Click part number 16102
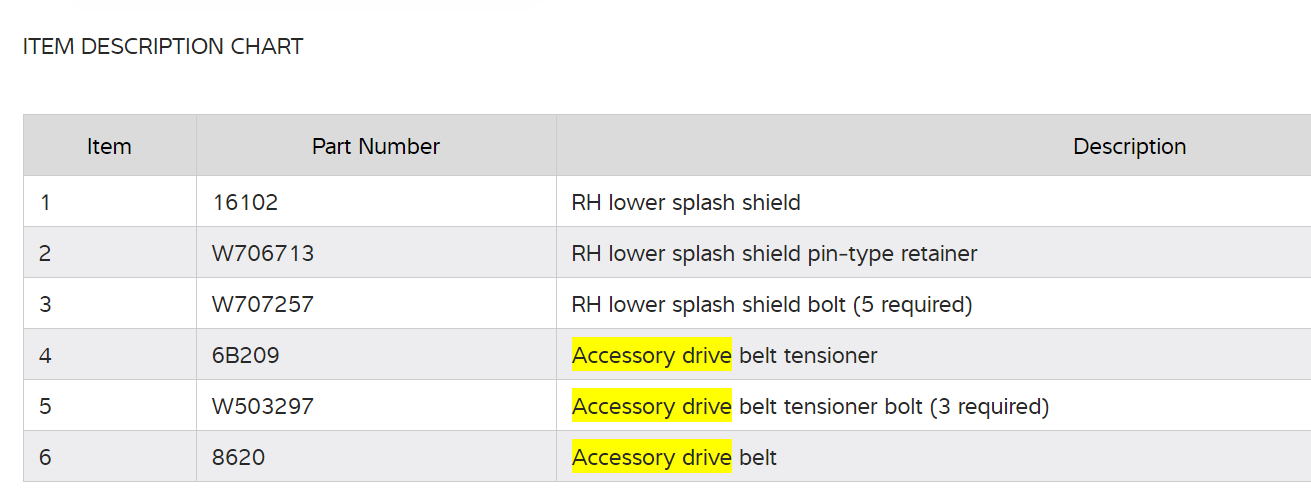Viewport: 1311px width, 494px height. [245, 203]
